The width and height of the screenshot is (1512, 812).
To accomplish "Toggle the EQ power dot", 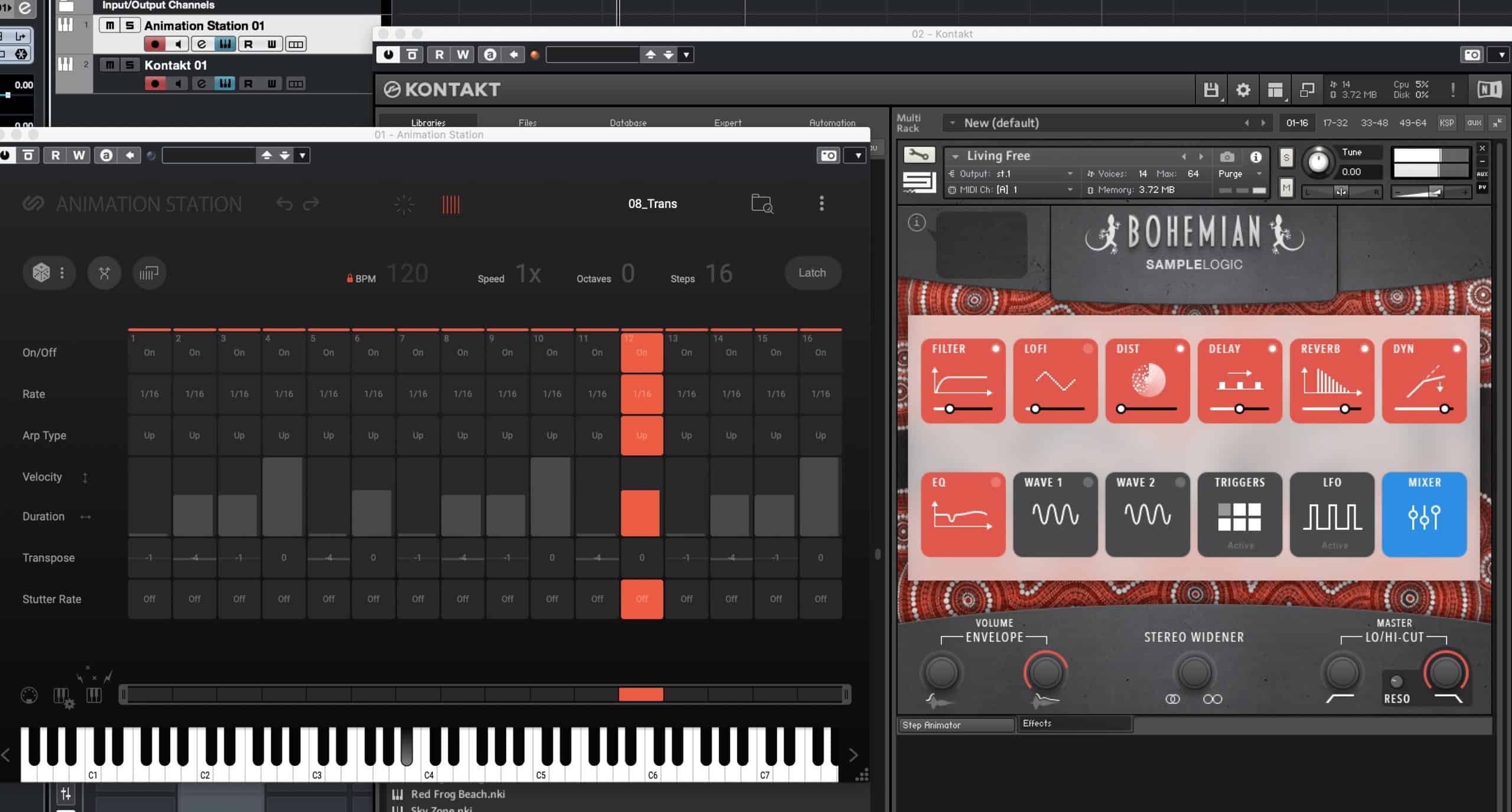I will coord(996,482).
